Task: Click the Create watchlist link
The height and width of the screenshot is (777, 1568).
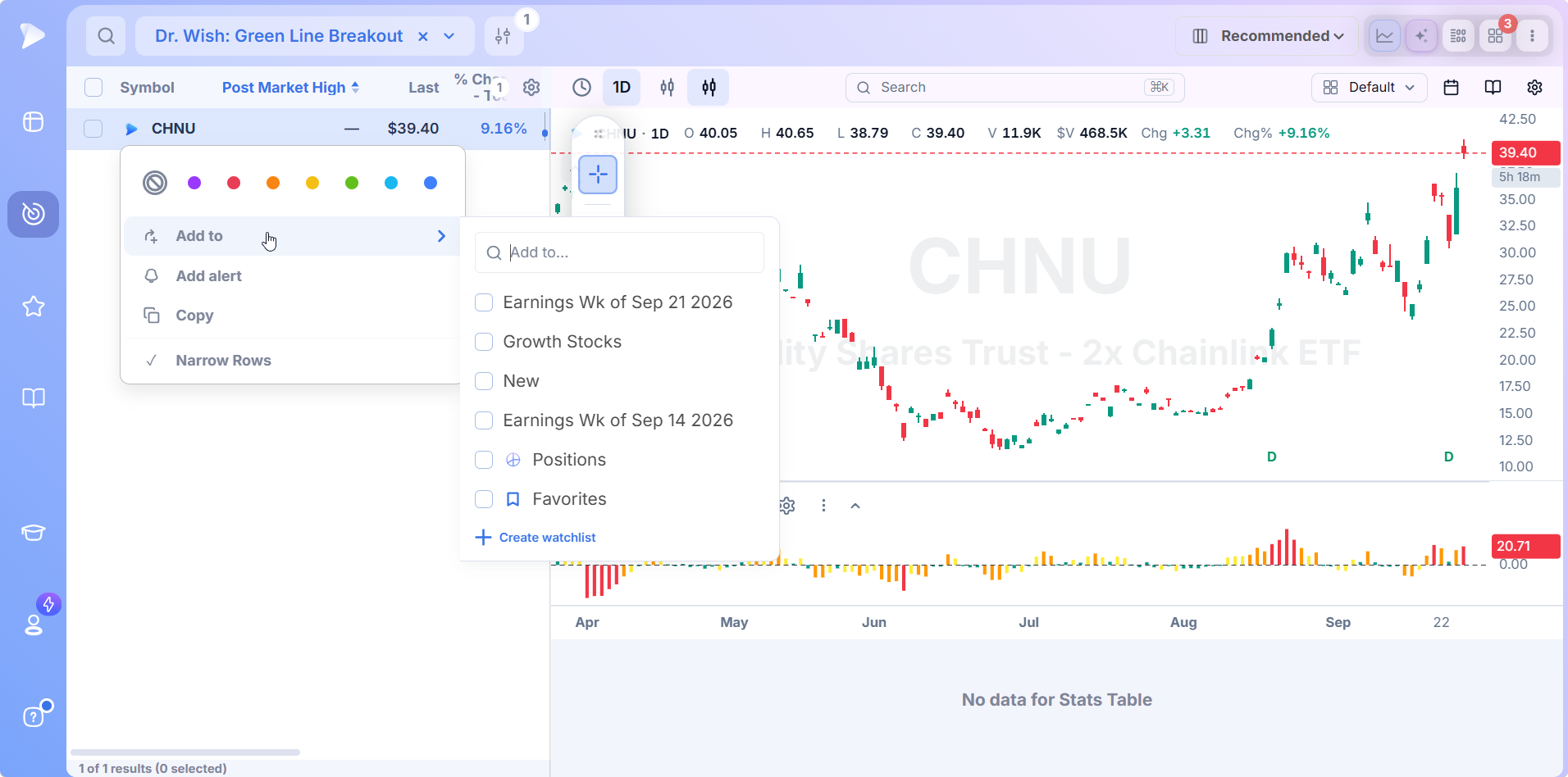Action: [536, 538]
